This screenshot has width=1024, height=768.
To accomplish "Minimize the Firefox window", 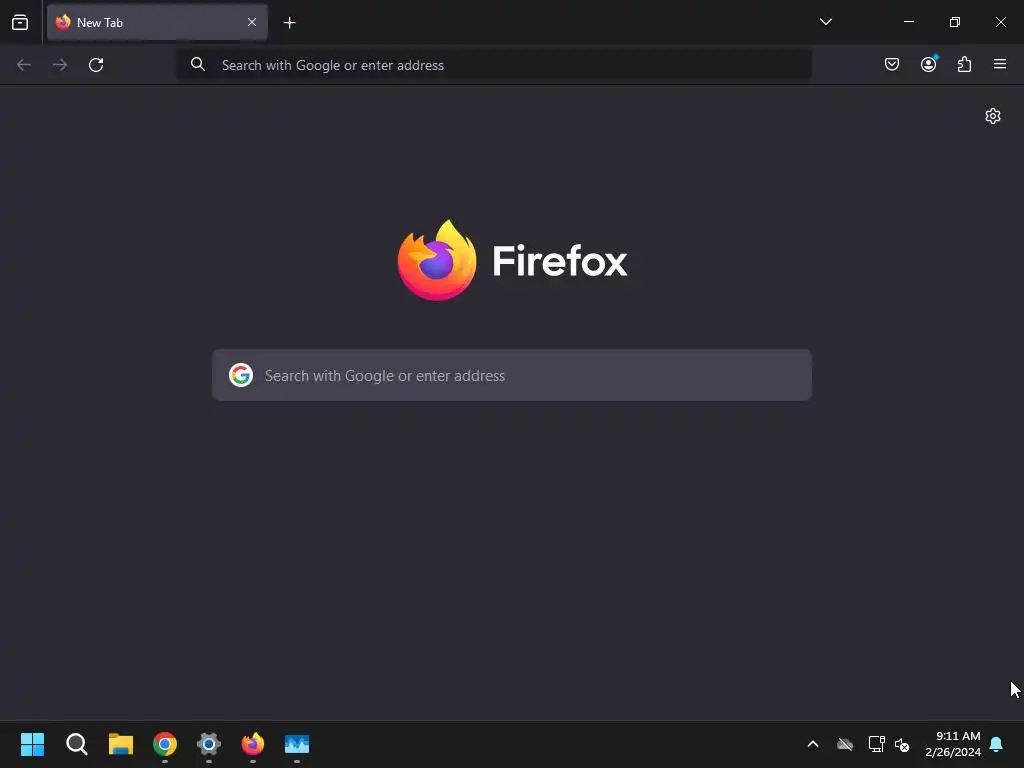I will tap(909, 22).
